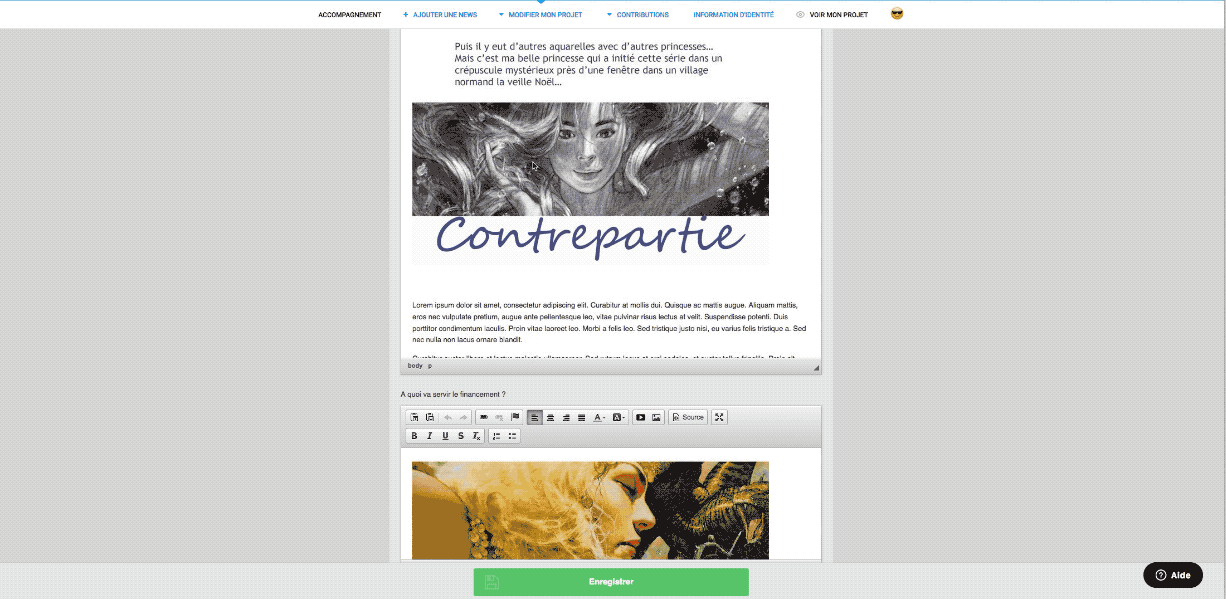The width and height of the screenshot is (1226, 599).
Task: Click Voir mon projet
Action: point(832,15)
